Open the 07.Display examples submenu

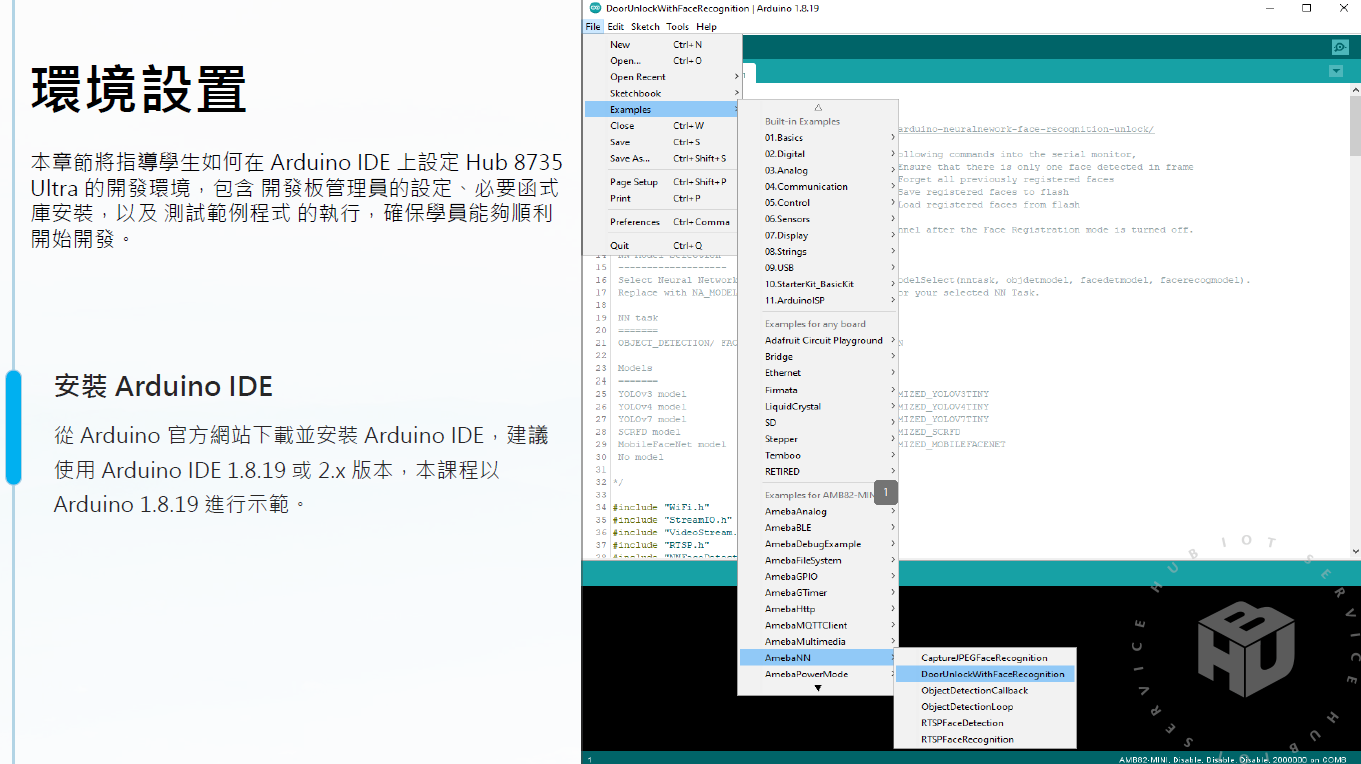[818, 235]
